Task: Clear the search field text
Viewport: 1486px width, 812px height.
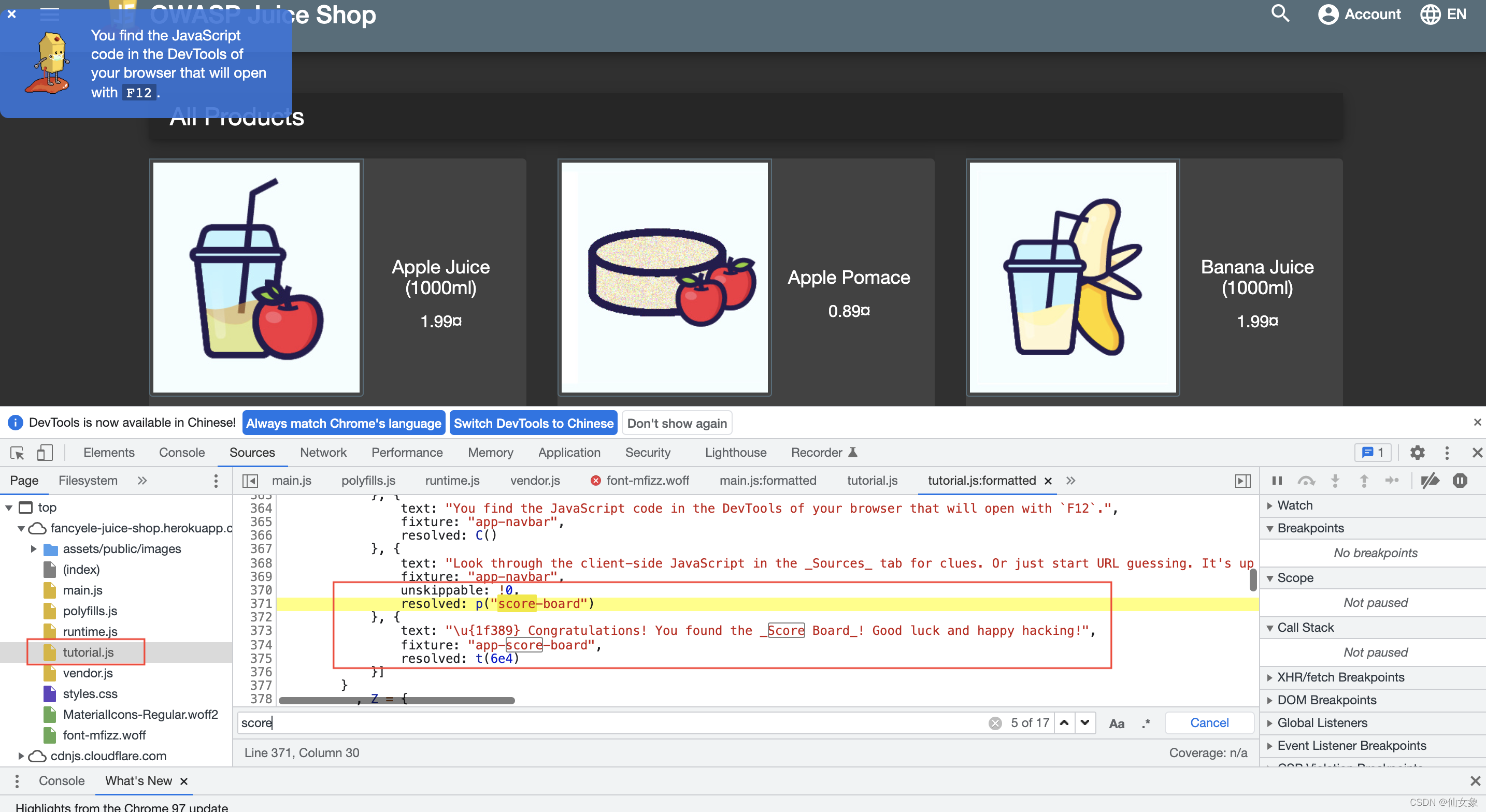Action: point(994,722)
